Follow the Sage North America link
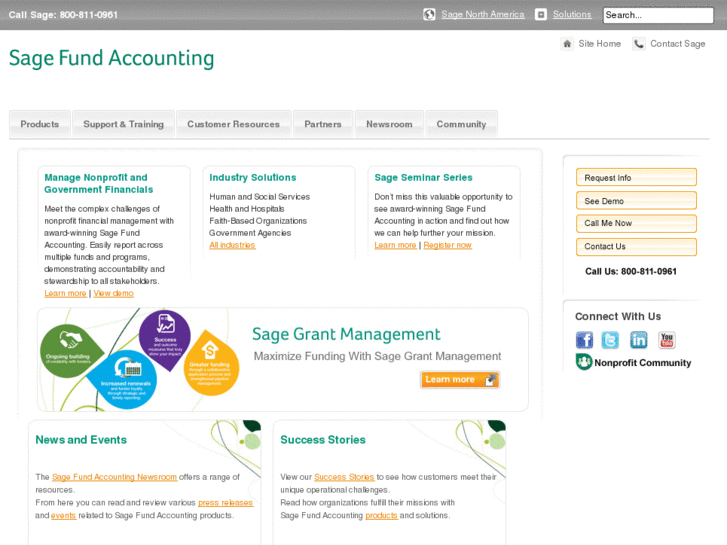Image resolution: width=727 pixels, height=545 pixels. [x=483, y=14]
